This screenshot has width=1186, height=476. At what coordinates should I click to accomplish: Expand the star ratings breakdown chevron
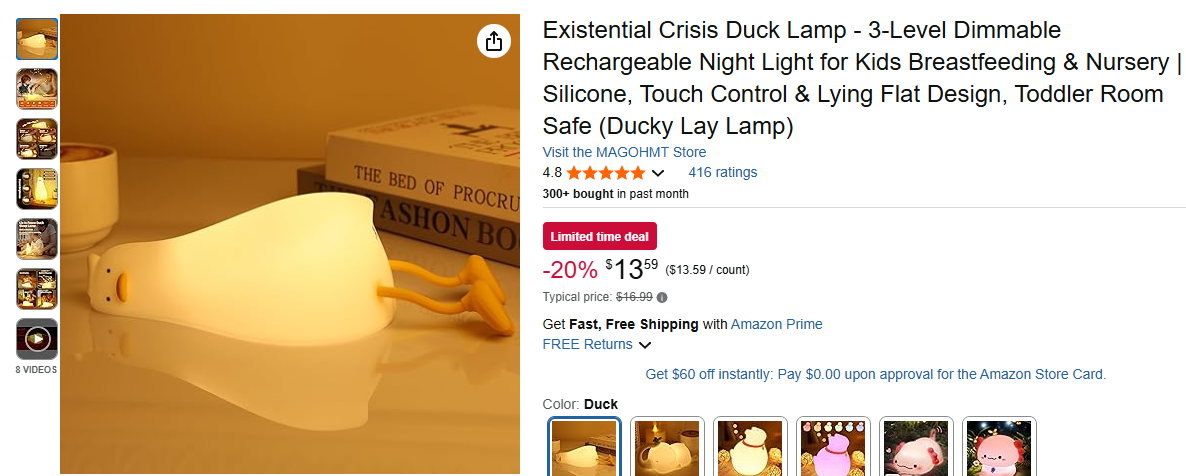(657, 173)
